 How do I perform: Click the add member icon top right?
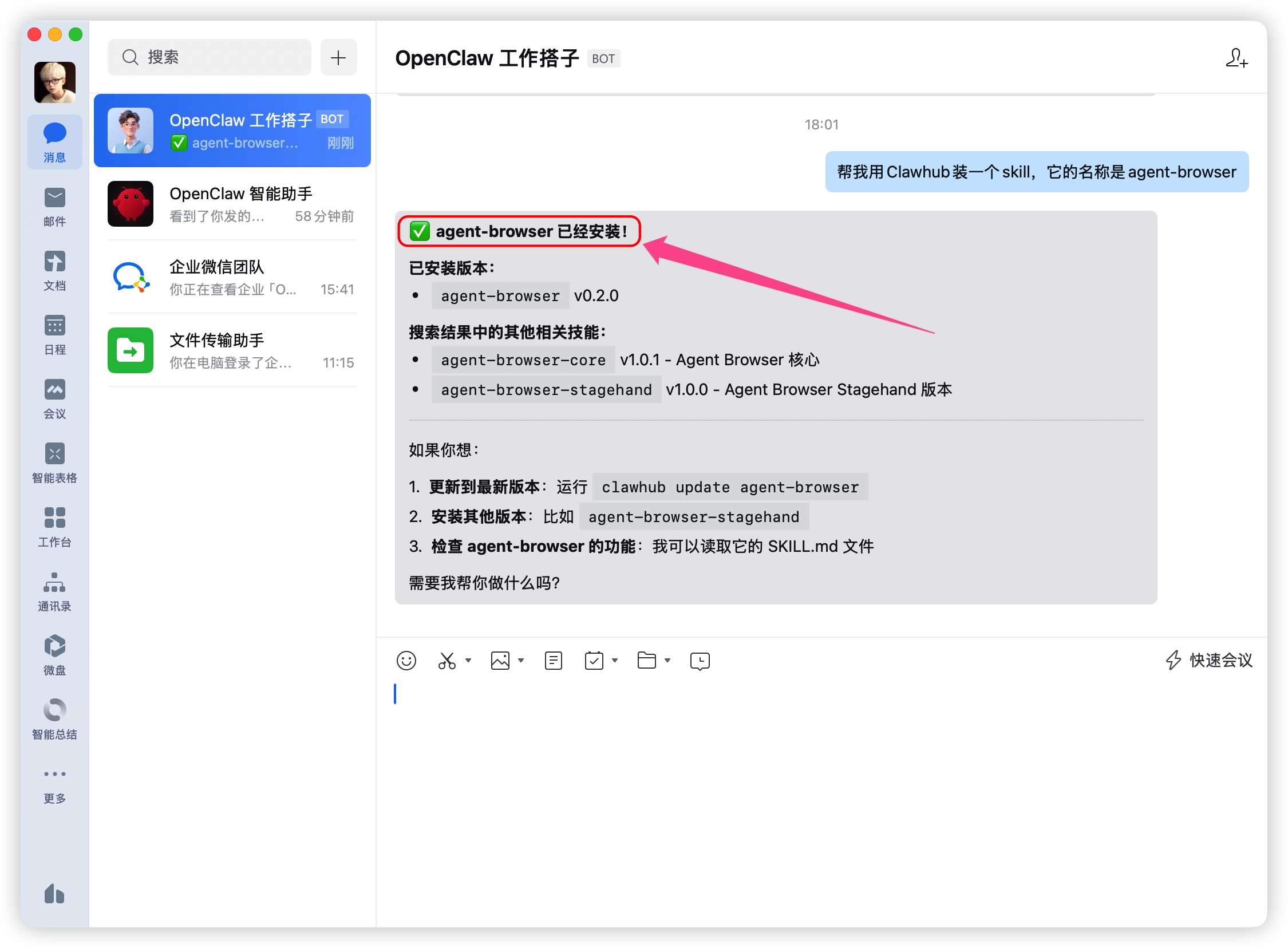pos(1236,58)
